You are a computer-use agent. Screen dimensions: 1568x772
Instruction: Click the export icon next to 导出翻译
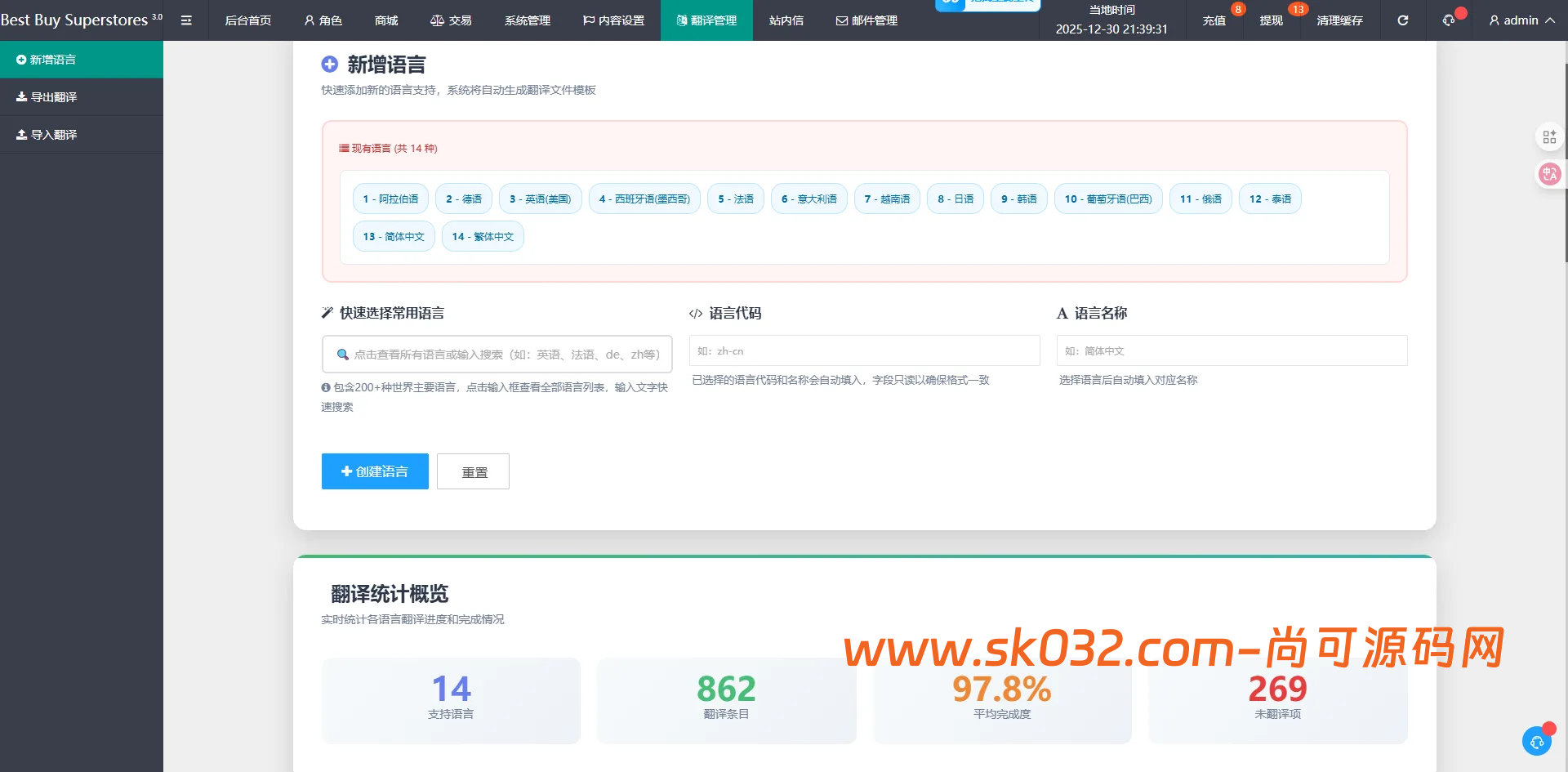[22, 96]
